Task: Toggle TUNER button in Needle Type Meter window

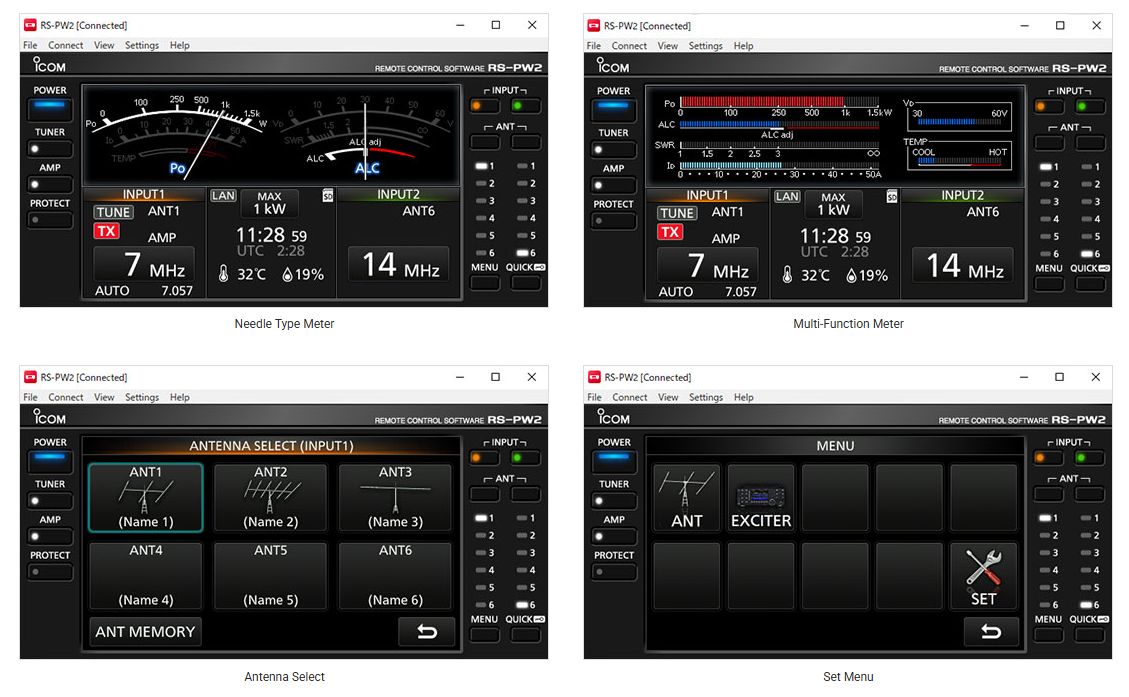Action: point(50,149)
